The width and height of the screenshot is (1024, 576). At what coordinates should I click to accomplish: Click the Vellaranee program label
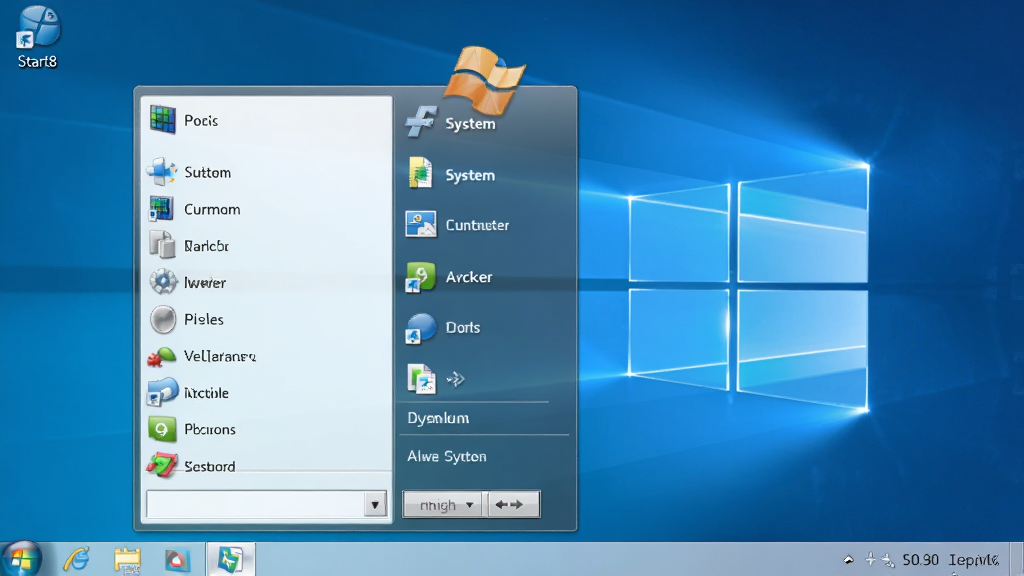[x=220, y=357]
